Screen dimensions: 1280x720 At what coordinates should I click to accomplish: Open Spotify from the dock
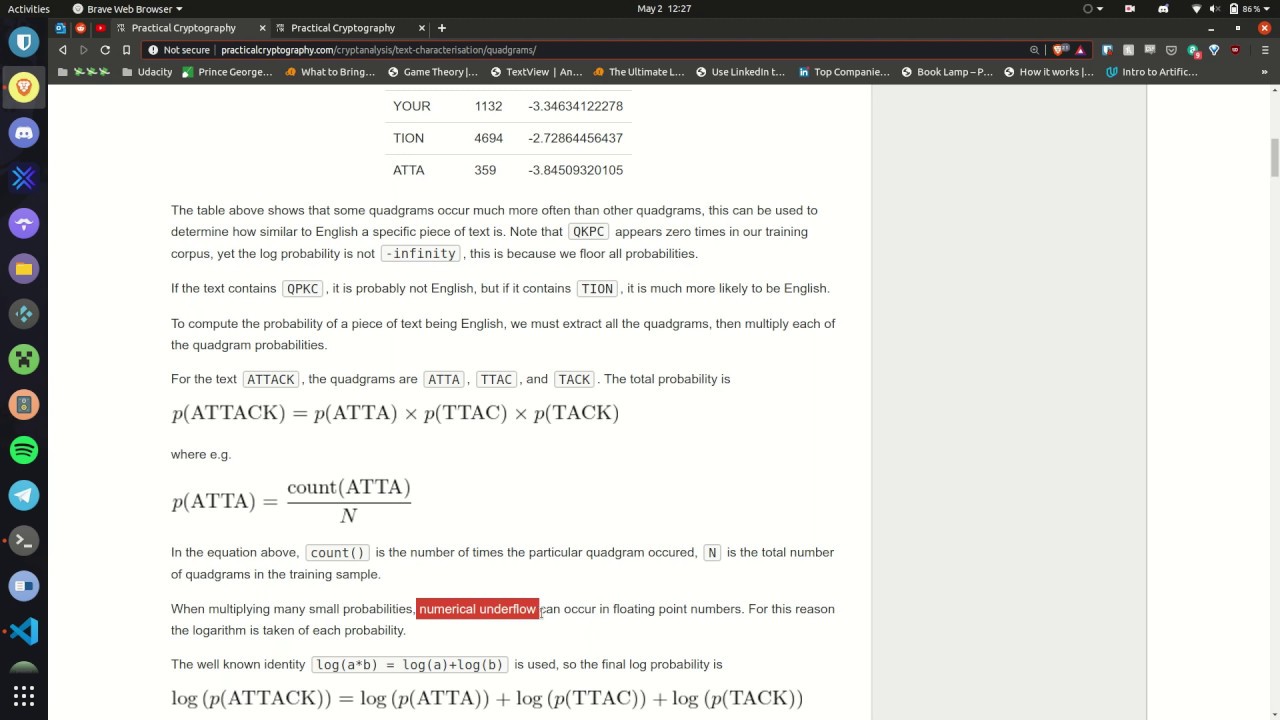(x=24, y=450)
